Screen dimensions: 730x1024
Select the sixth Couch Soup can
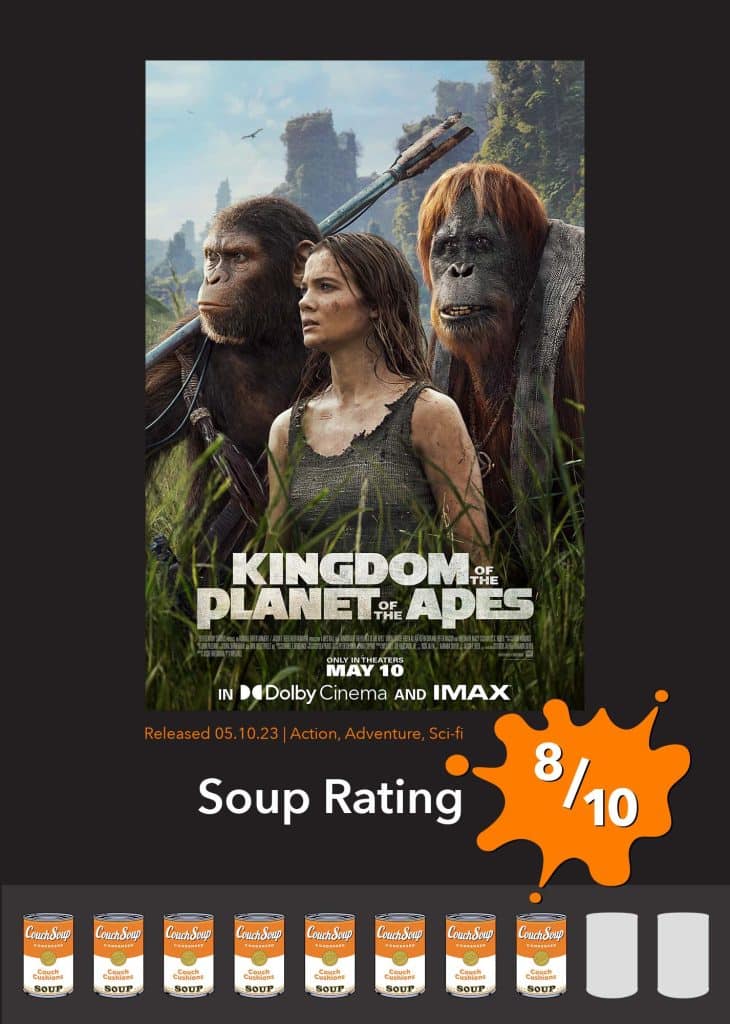tap(400, 954)
